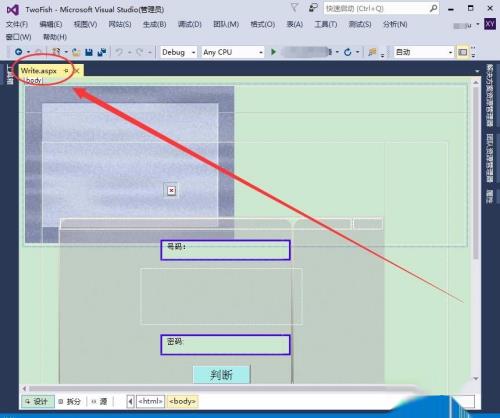The image size is (500, 418).
Task: Open the 格式(O) menu
Action: (263, 24)
